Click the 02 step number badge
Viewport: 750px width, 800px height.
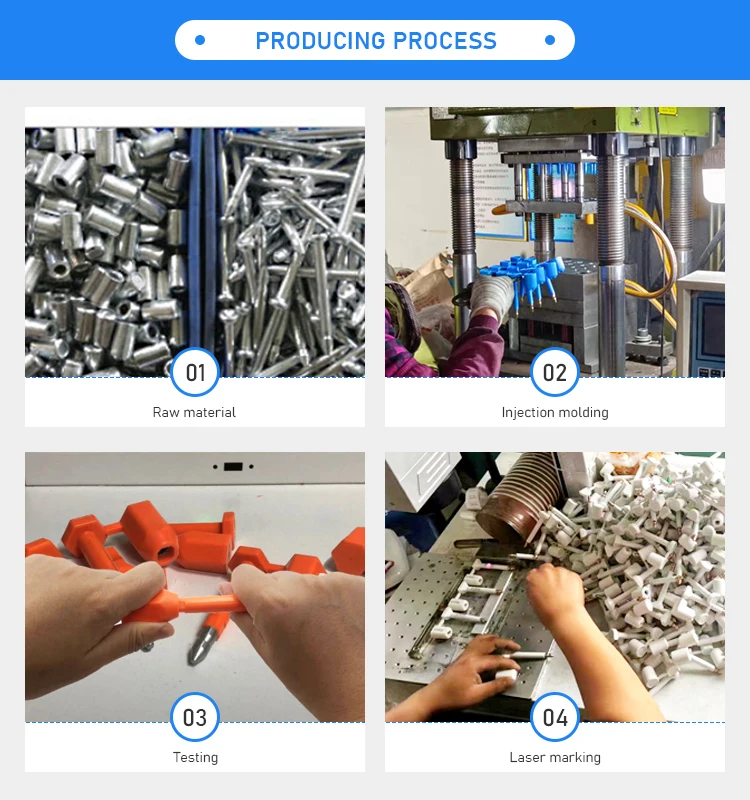pyautogui.click(x=555, y=372)
